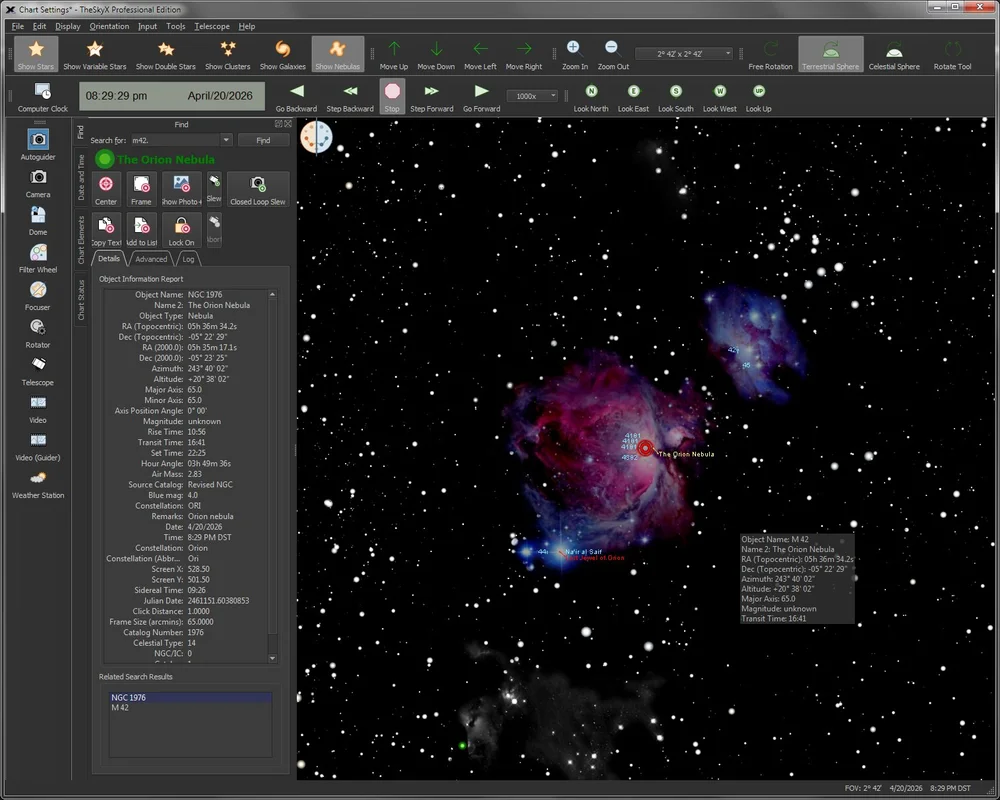This screenshot has height=800, width=1000.
Task: Open the Autoguider panel icon
Action: [38, 139]
